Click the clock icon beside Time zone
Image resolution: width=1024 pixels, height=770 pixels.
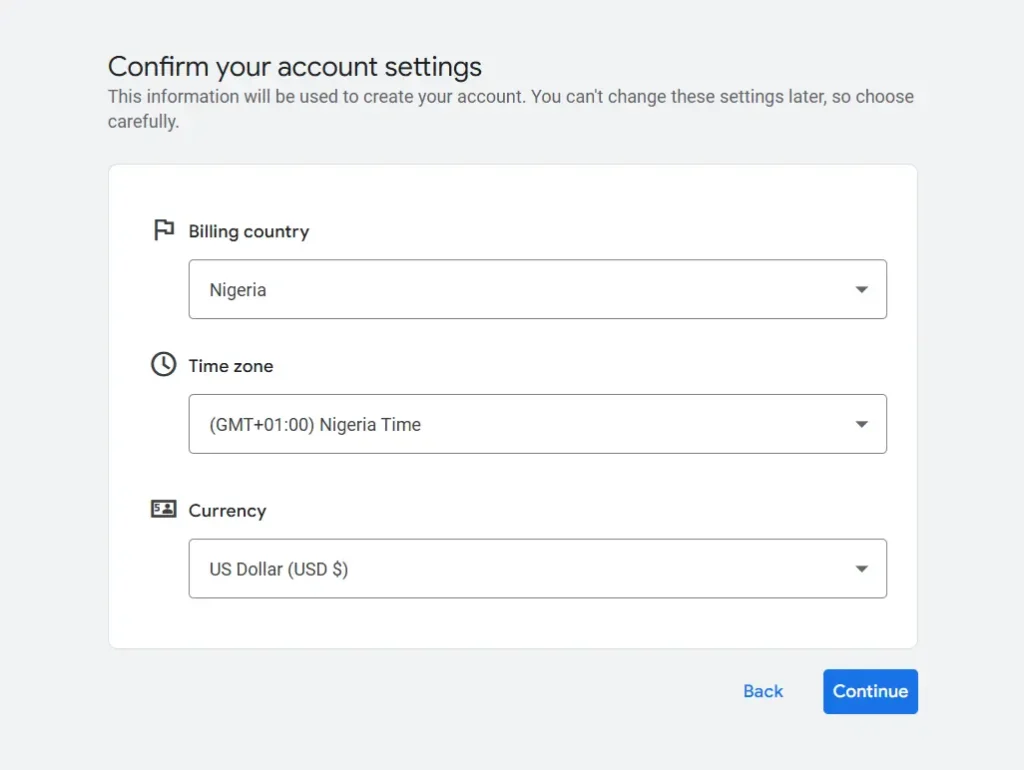click(163, 364)
